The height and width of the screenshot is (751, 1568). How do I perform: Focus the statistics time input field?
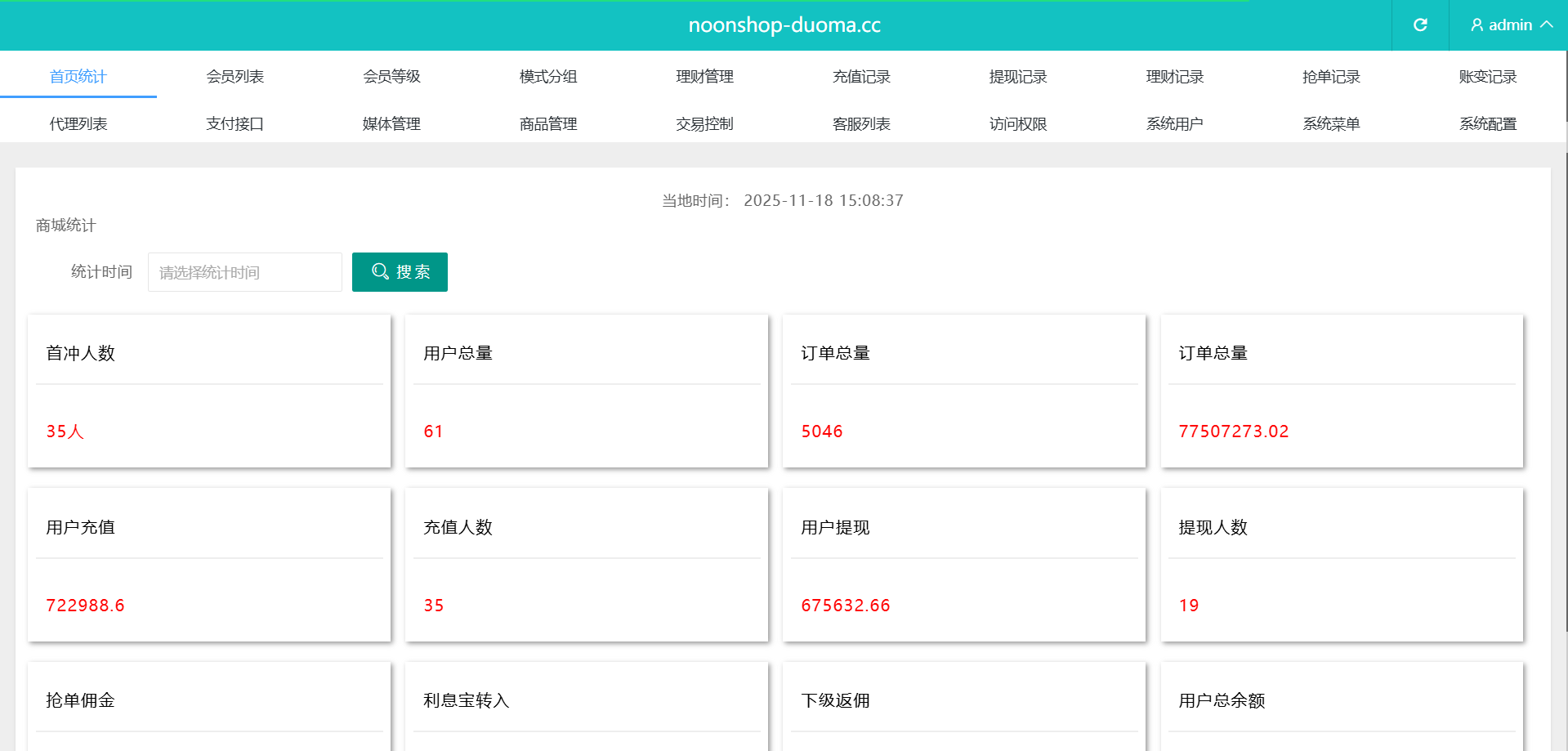coord(244,272)
